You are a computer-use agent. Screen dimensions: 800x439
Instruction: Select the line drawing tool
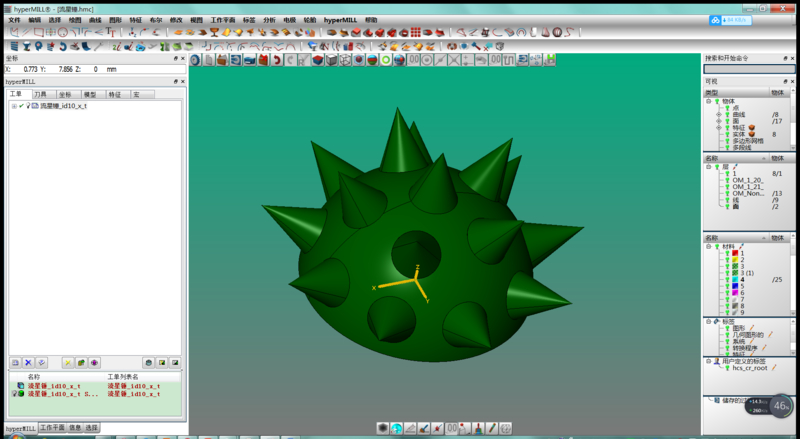click(26, 32)
